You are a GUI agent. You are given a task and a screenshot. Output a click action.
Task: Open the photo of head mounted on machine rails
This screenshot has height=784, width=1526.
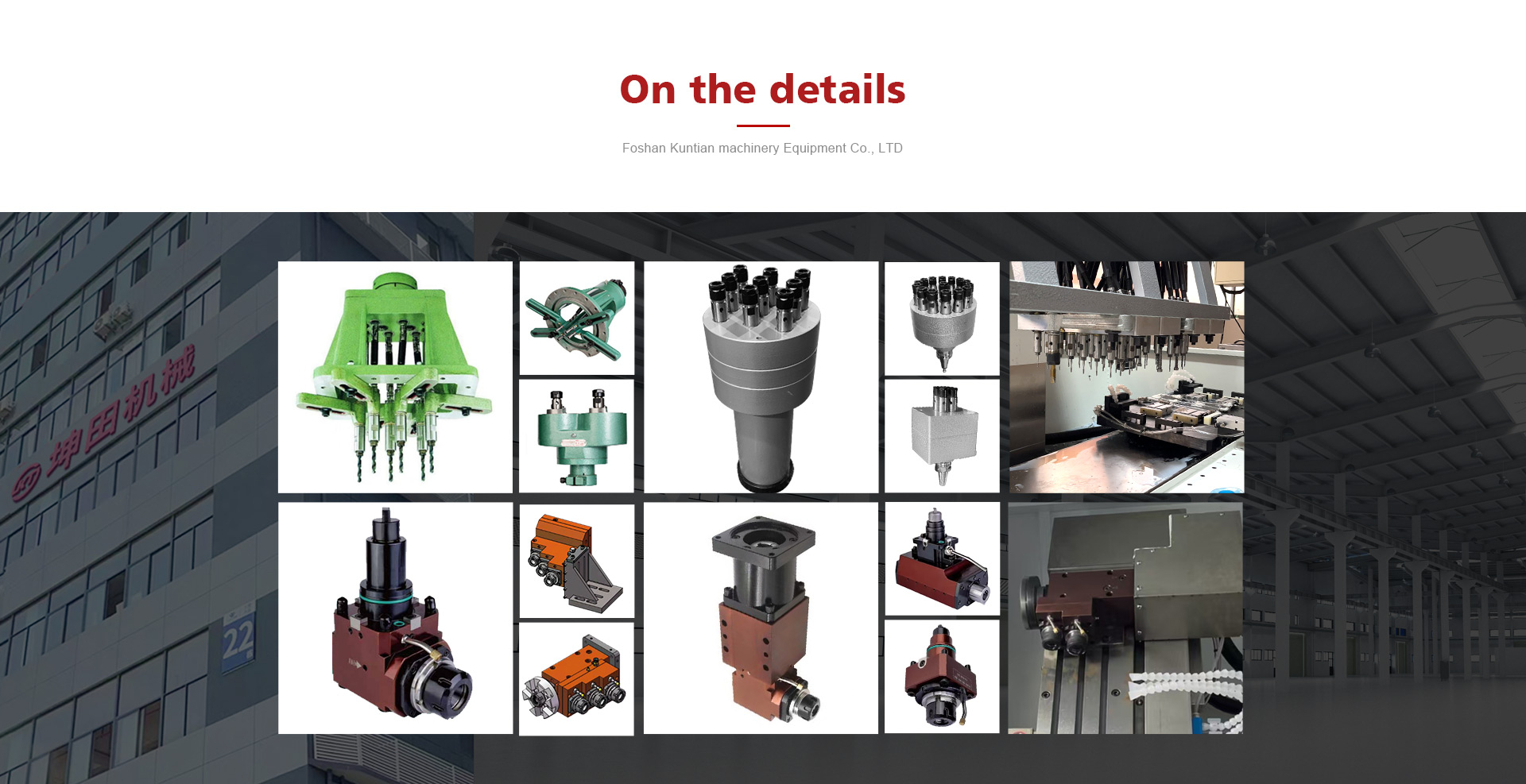coord(1125,618)
